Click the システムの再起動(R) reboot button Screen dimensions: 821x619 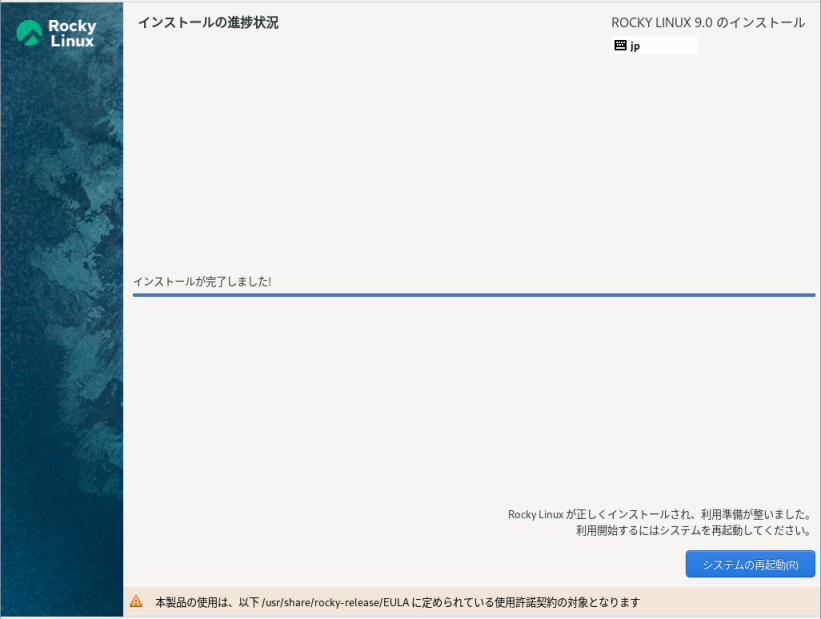coord(750,564)
